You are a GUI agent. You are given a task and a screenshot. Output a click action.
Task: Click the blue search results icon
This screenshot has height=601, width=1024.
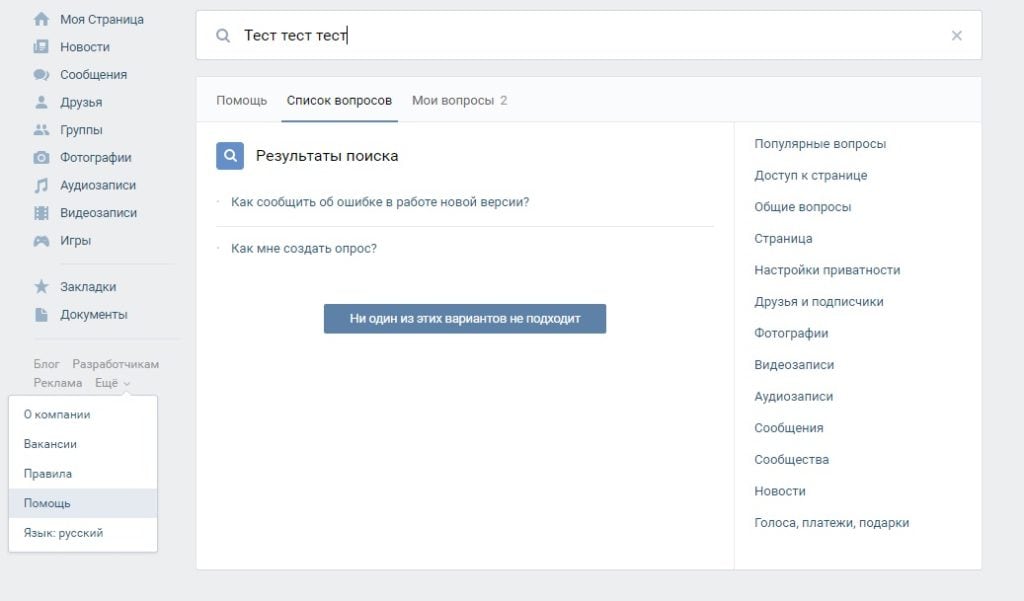pos(230,155)
